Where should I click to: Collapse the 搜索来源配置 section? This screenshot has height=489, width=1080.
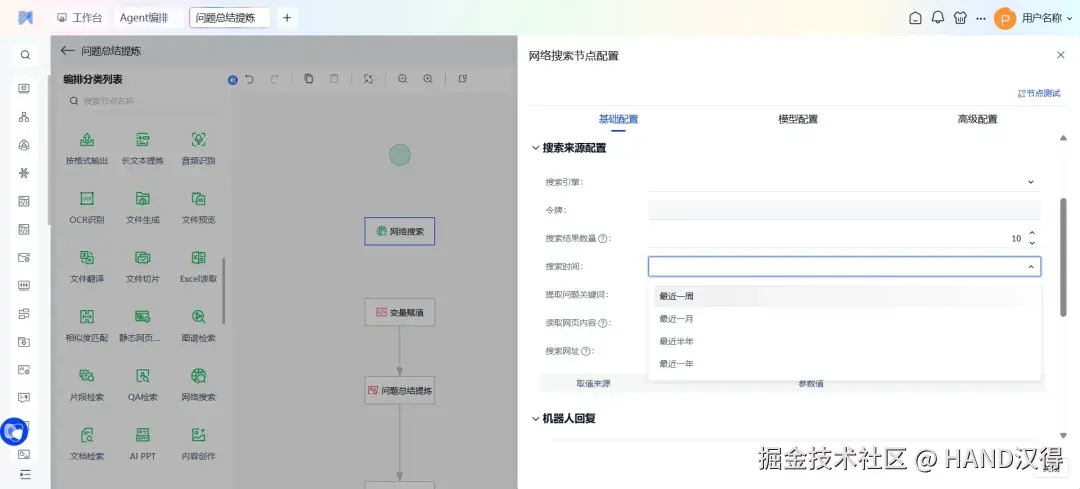point(536,147)
